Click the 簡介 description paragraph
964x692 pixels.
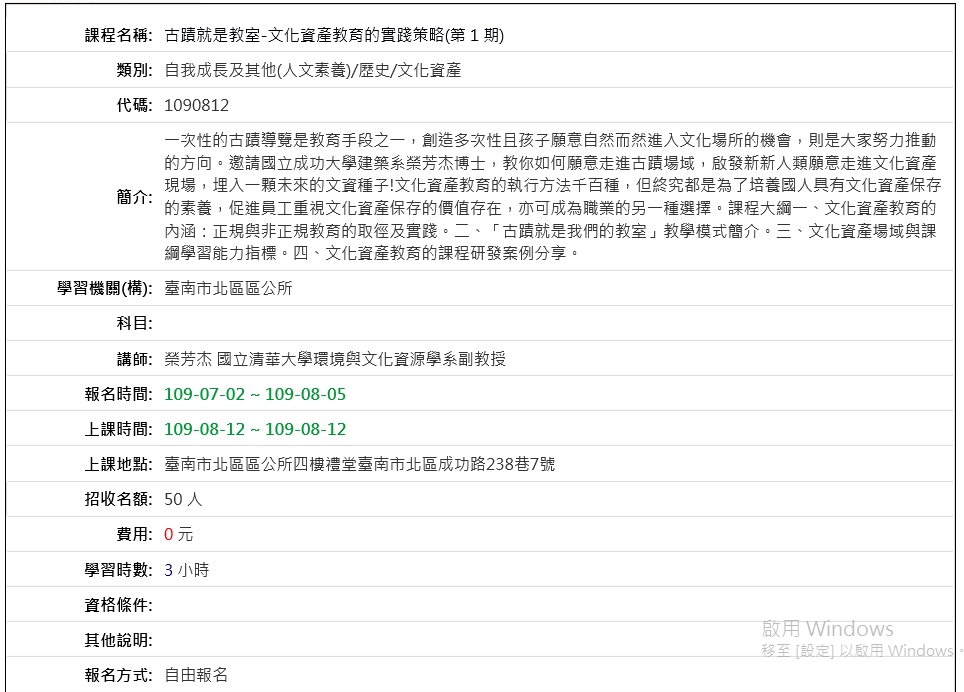[550, 197]
